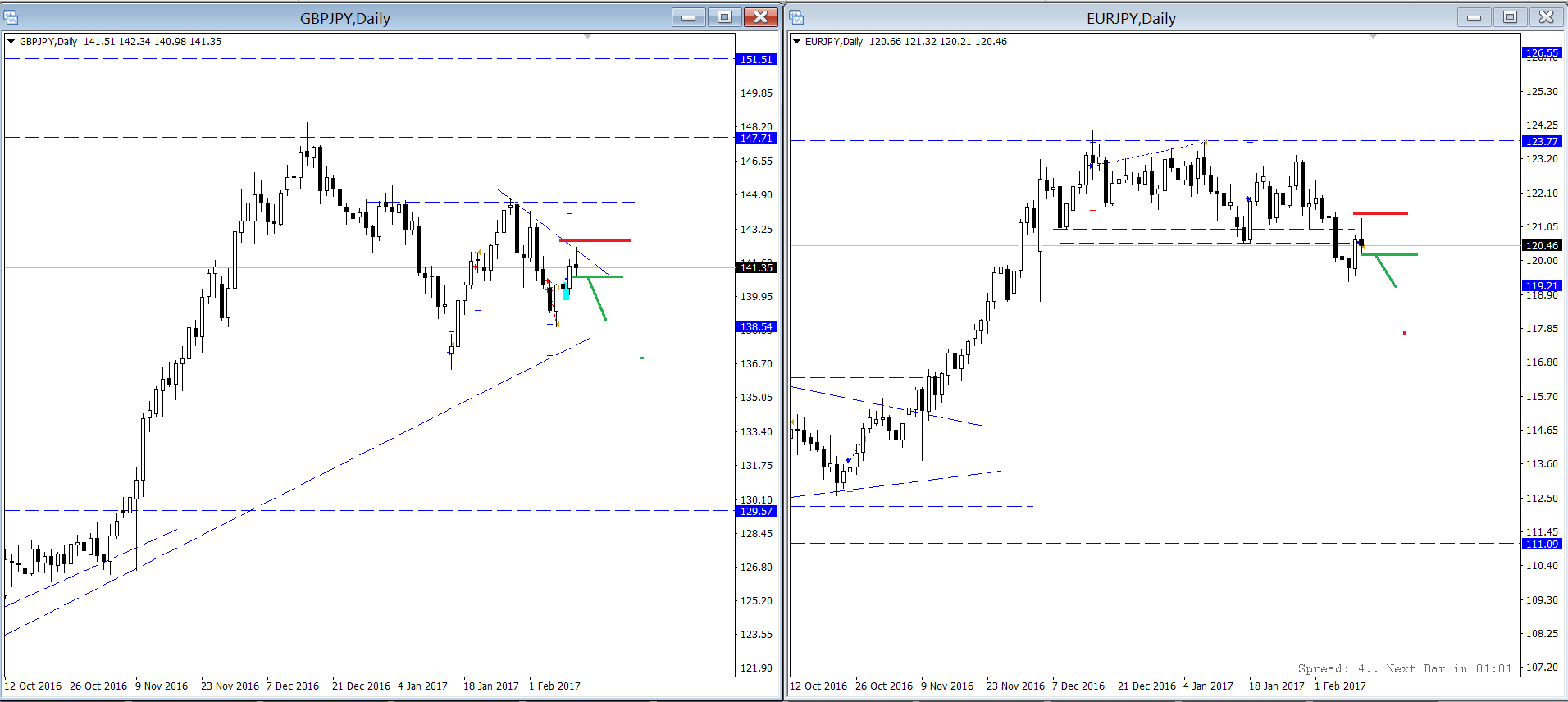Viewport: 1568px width, 702px height.
Task: Click the 111.09 price level in EURJPY
Action: (1542, 544)
